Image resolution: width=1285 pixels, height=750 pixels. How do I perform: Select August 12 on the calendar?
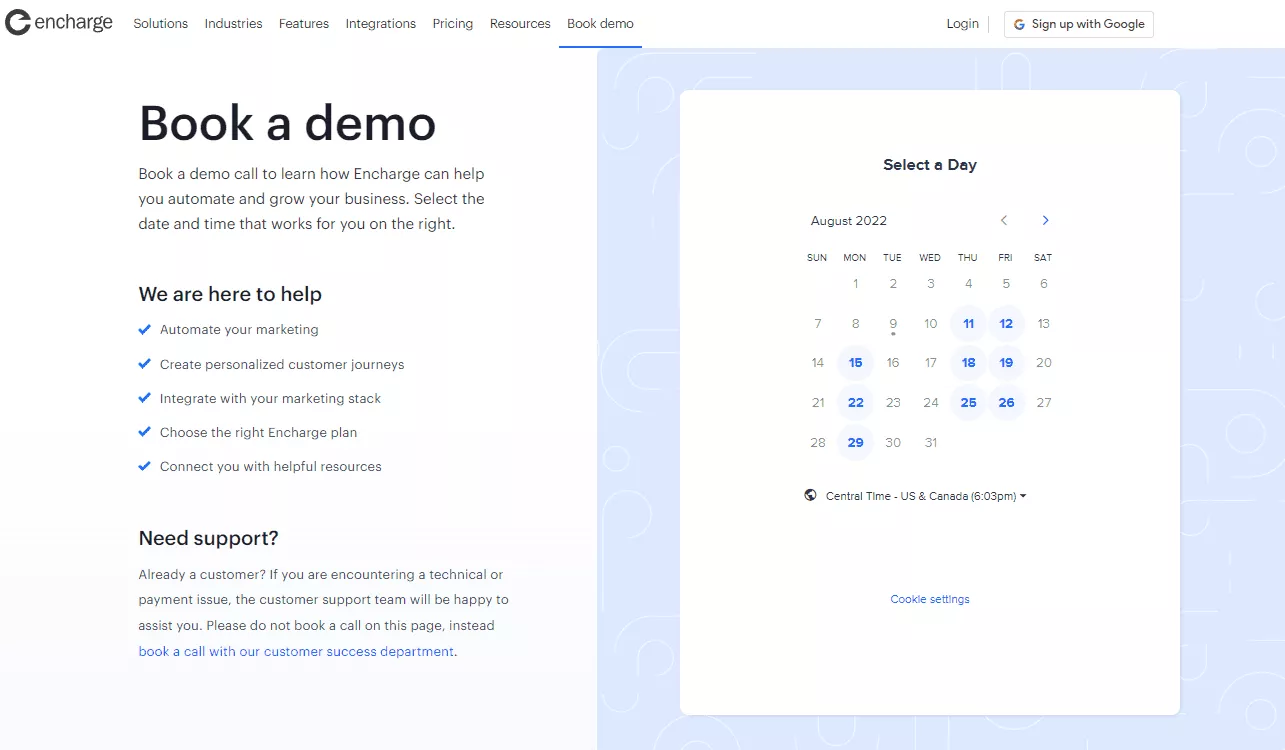pyautogui.click(x=1006, y=323)
